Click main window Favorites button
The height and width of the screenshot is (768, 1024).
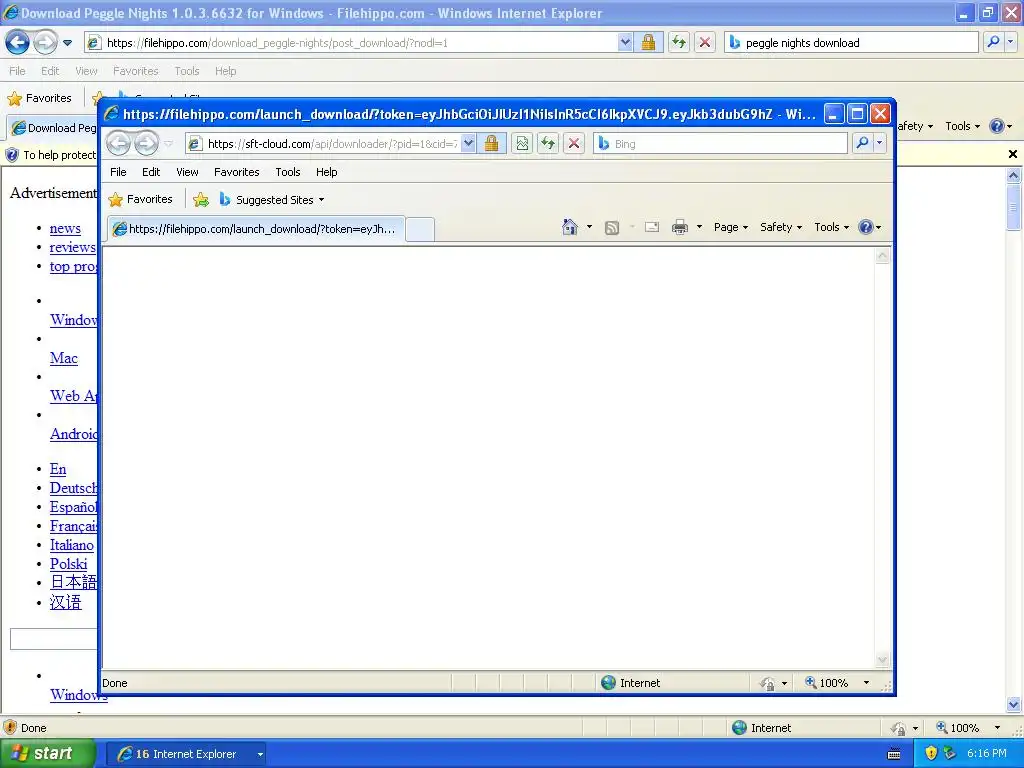[39, 98]
